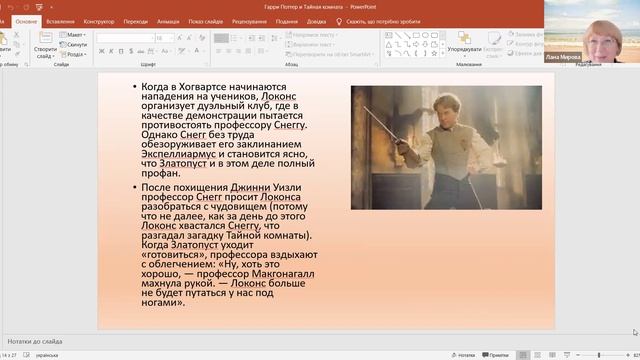Decrease font size with the smaller A icon
This screenshot has width=640, height=360.
coord(189,38)
